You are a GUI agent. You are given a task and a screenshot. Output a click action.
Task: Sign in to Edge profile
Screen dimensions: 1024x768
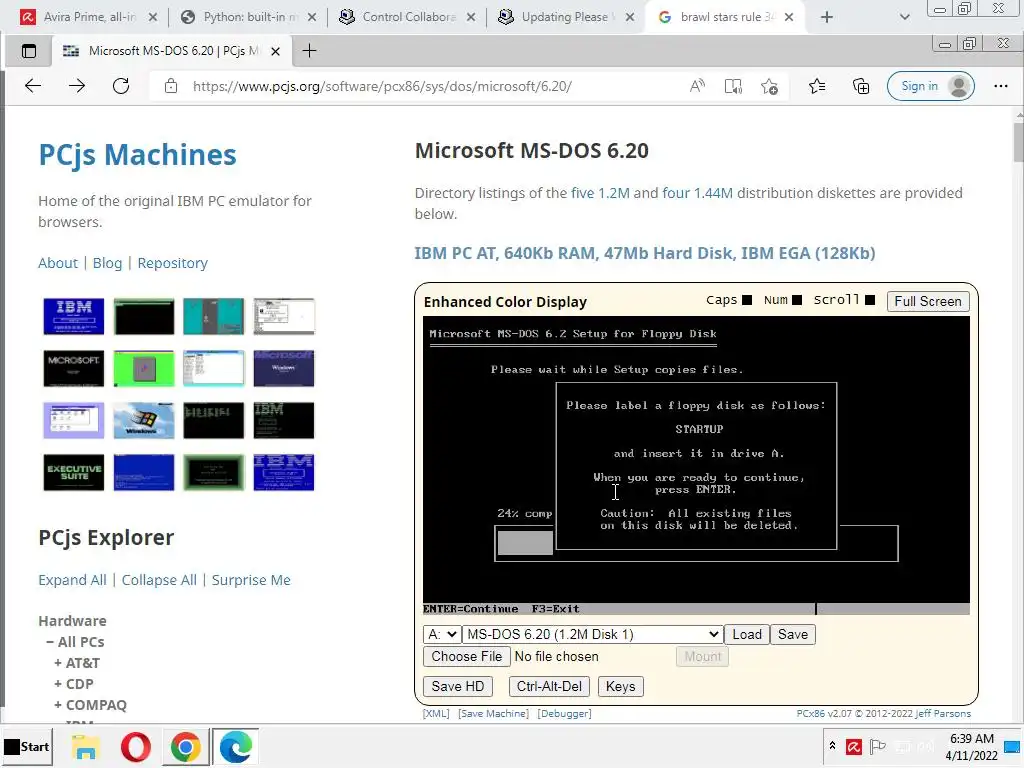pyautogui.click(x=931, y=86)
